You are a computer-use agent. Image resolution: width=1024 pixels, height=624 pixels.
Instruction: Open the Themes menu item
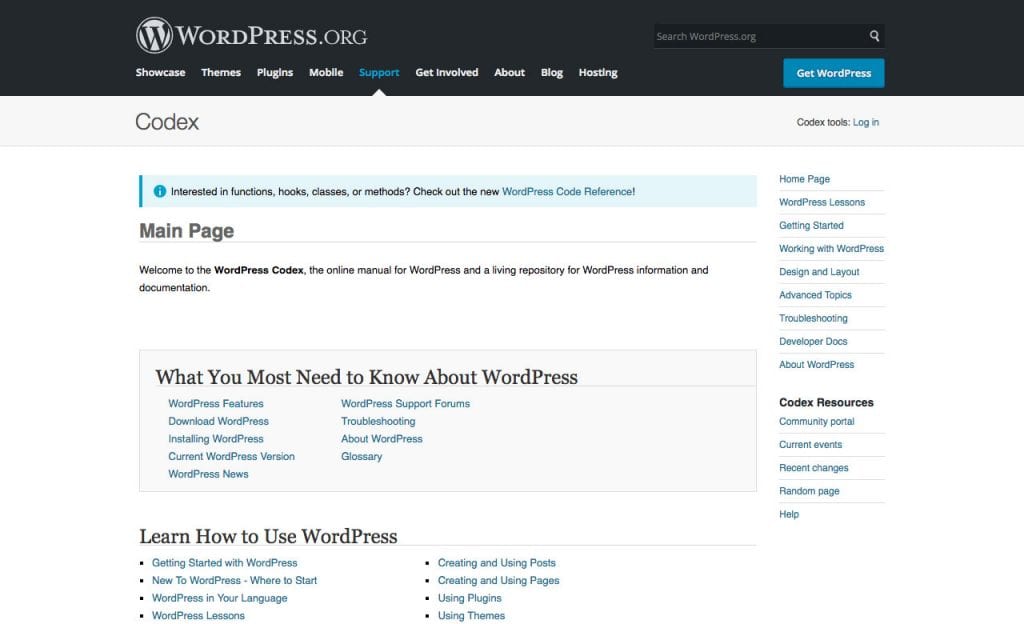coord(221,72)
